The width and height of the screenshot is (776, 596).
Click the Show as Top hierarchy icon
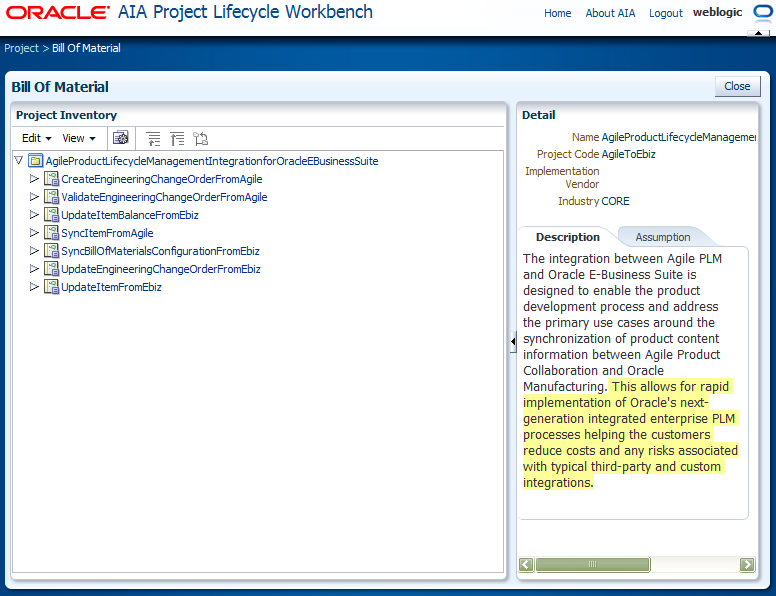click(x=200, y=139)
